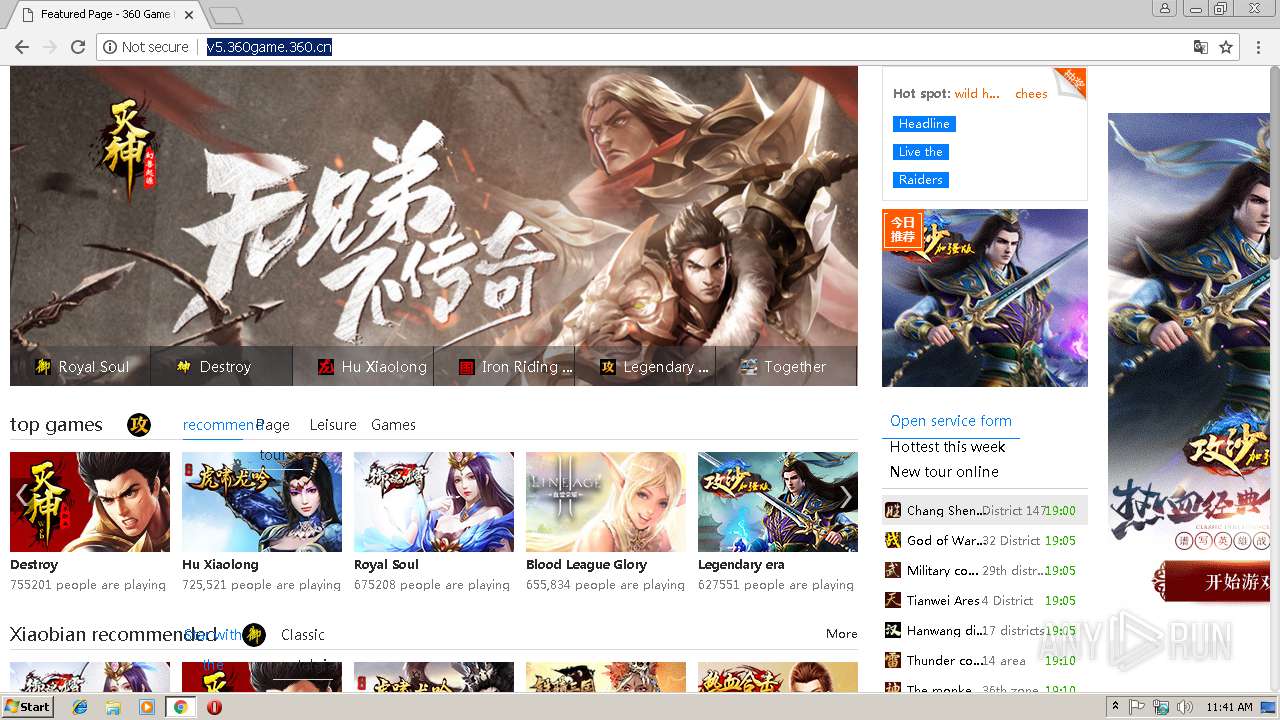Screen dimensions: 1280x720
Task: Select the Games tab in top games
Action: (x=393, y=425)
